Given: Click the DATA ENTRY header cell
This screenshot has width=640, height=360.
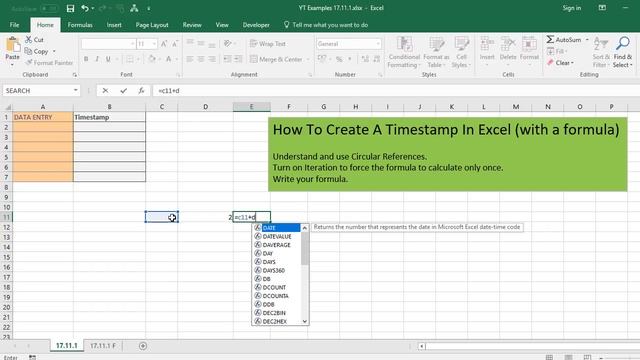Looking at the screenshot, I should 43,117.
